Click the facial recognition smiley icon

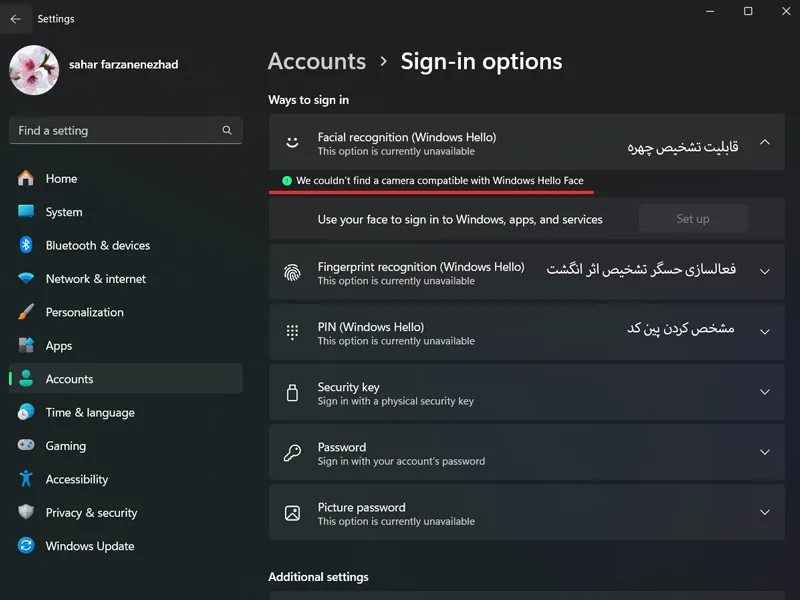click(292, 142)
